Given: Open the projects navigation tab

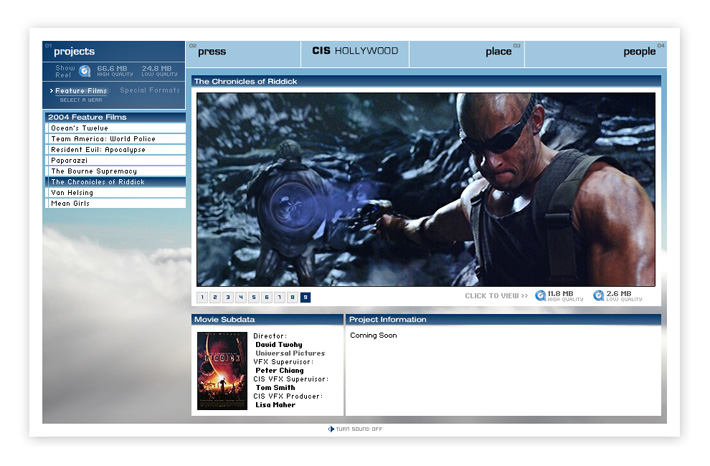Looking at the screenshot, I should 114,51.
